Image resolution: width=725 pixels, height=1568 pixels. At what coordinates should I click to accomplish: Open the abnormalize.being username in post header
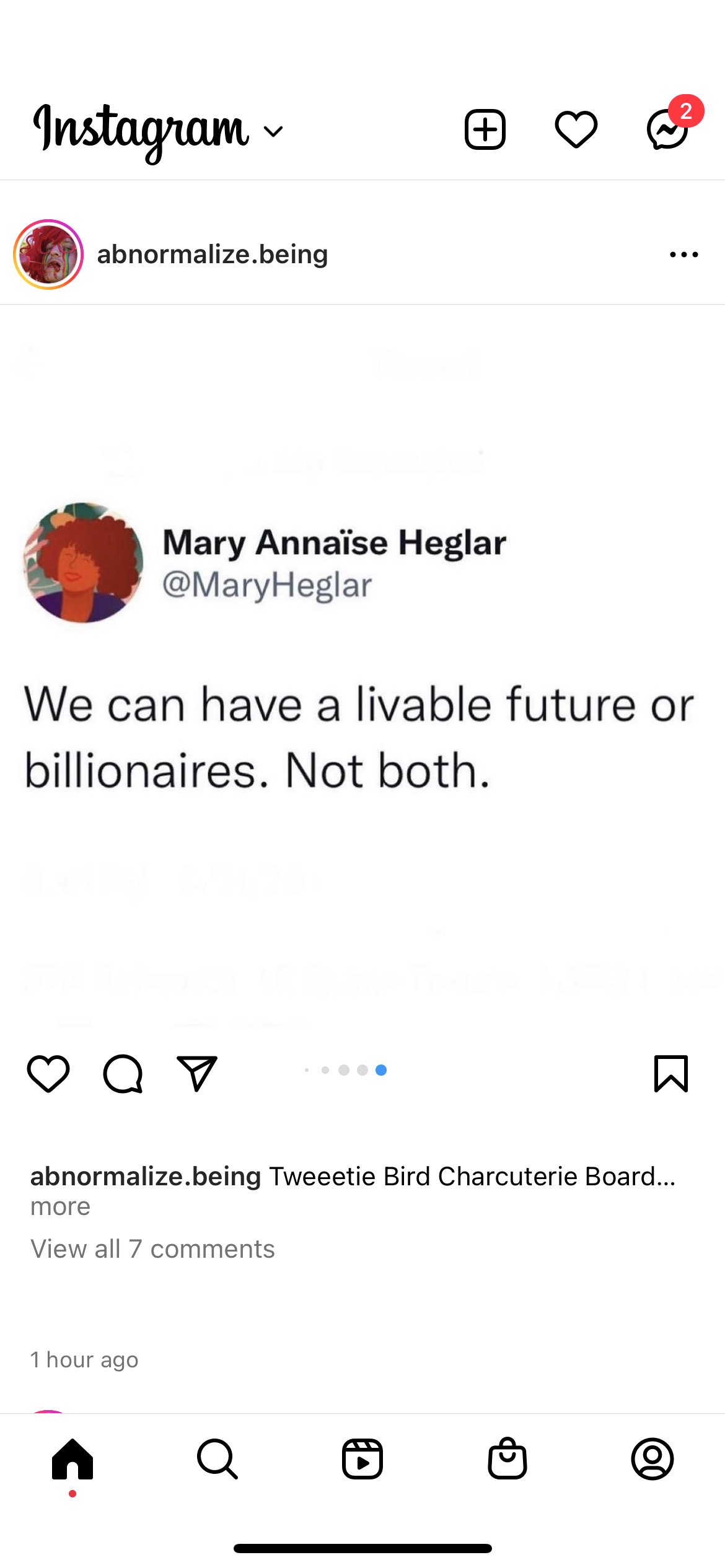213,255
